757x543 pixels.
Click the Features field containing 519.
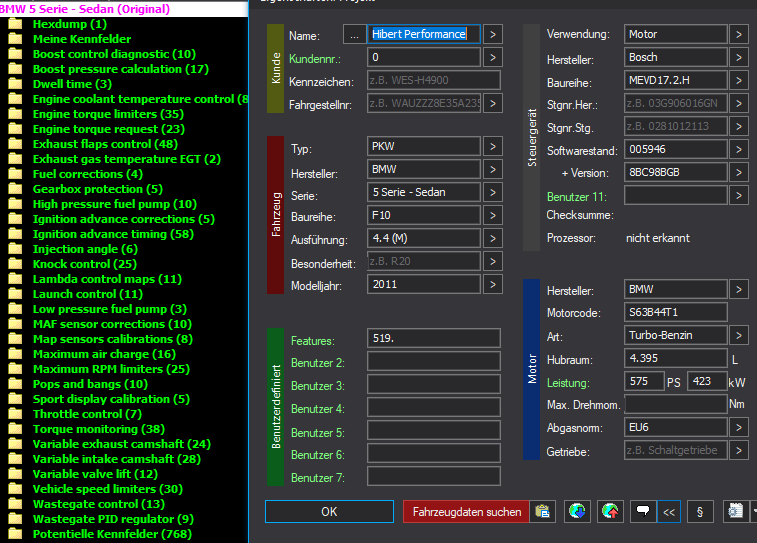click(x=434, y=338)
